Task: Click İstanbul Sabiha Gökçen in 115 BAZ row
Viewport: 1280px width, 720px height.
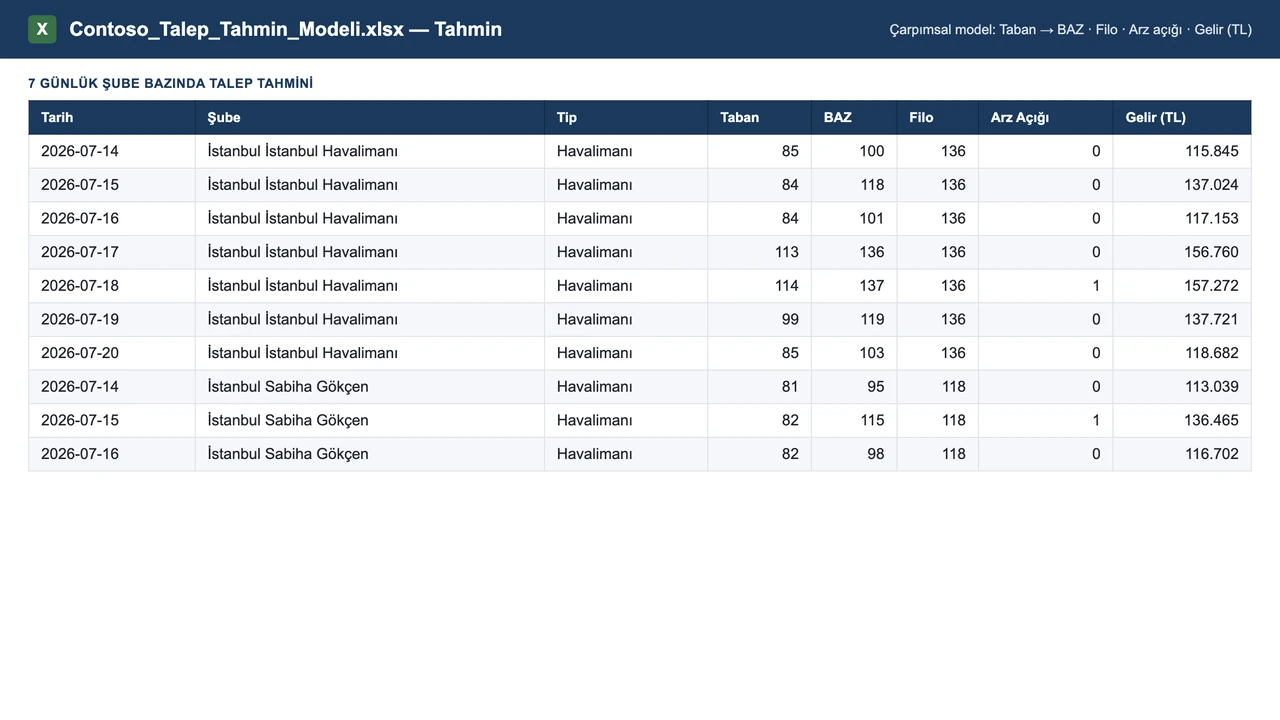Action: 288,420
